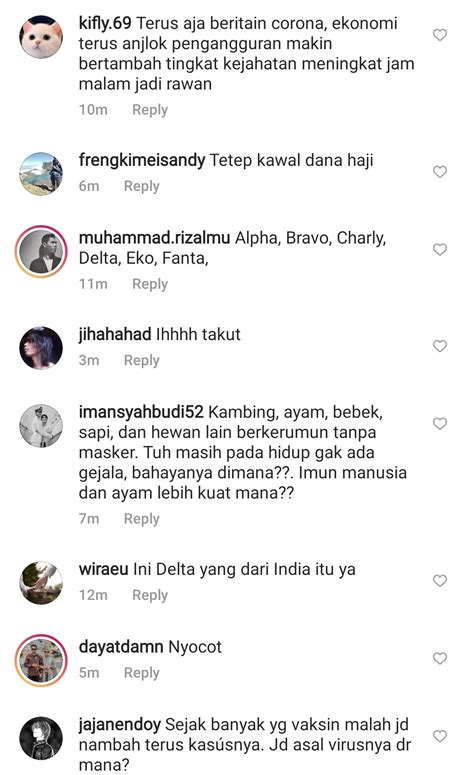Tap heart on jajanendoy's vaccine comment
Screen dimensions: 474x775
point(439,736)
